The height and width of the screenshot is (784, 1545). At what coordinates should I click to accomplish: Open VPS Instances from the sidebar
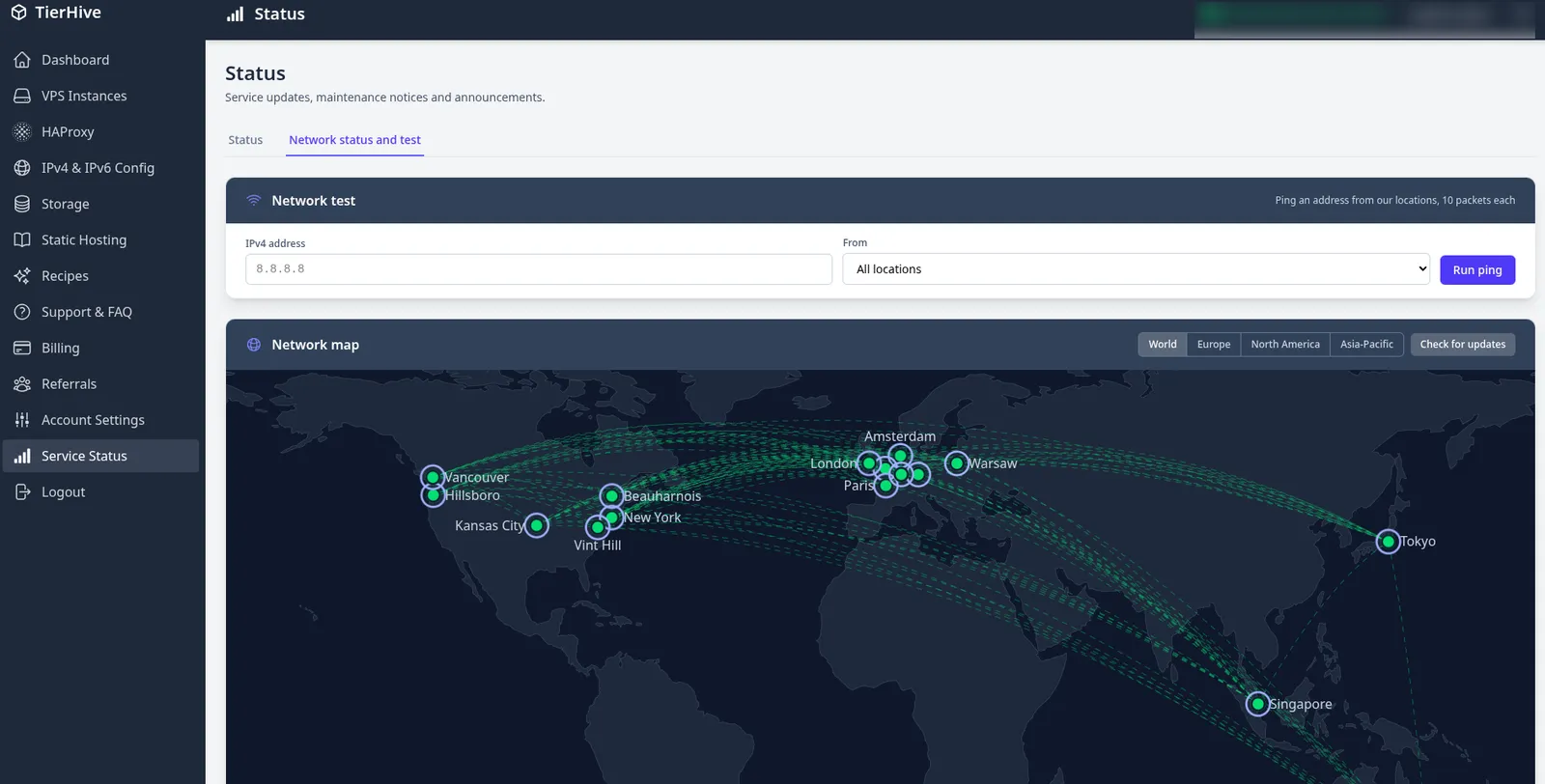[x=100, y=96]
